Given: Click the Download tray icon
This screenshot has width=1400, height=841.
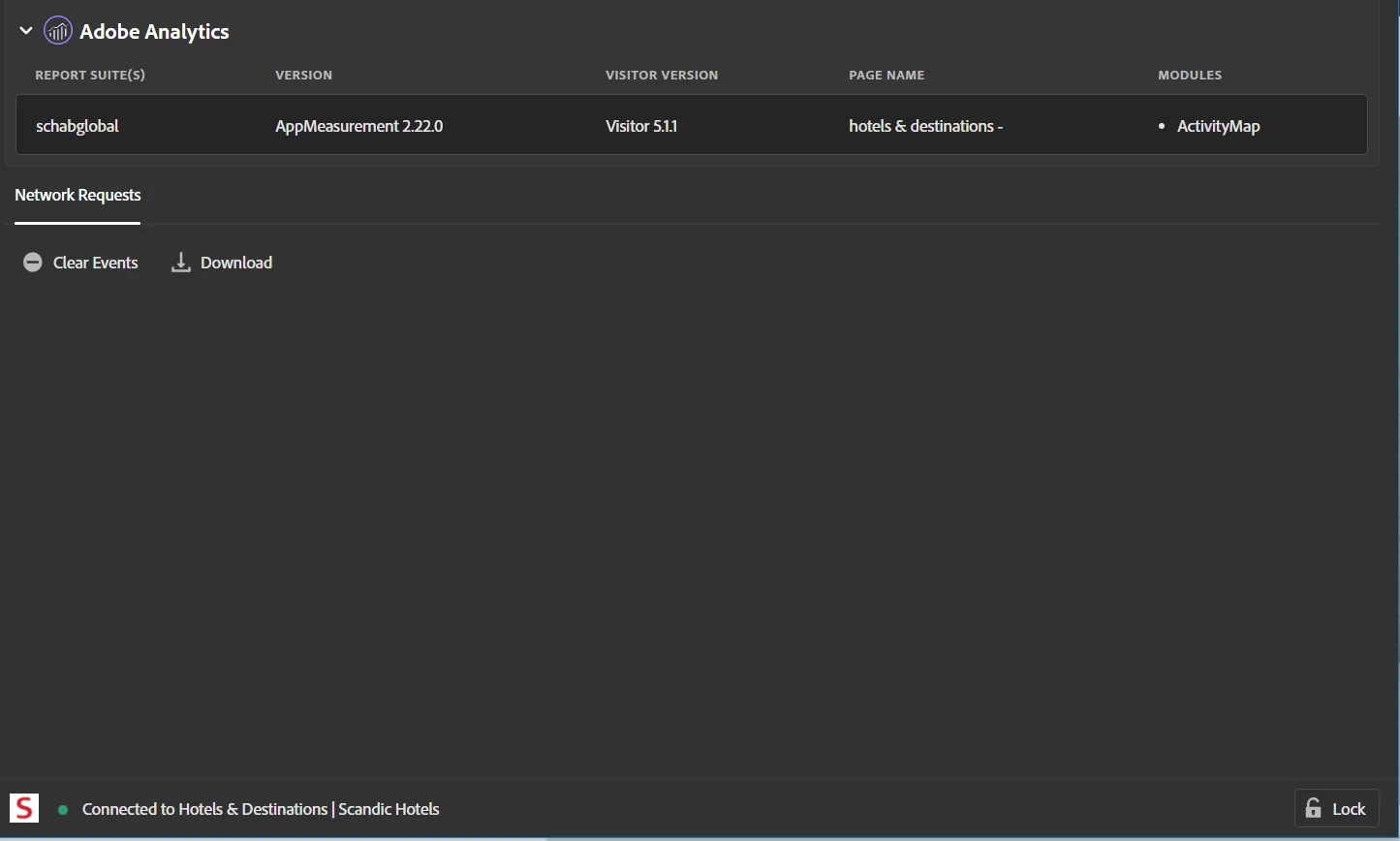Looking at the screenshot, I should (180, 263).
